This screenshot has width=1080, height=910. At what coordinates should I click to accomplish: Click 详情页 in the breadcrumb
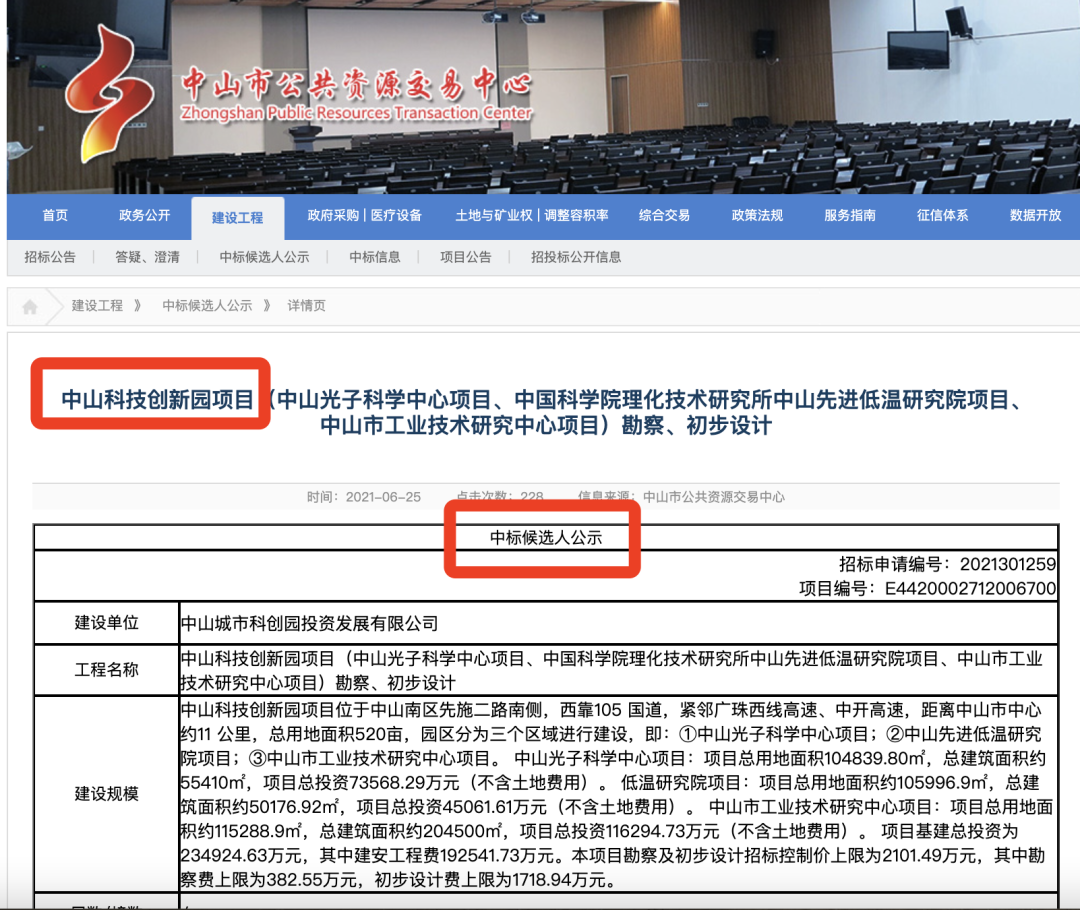(x=307, y=306)
